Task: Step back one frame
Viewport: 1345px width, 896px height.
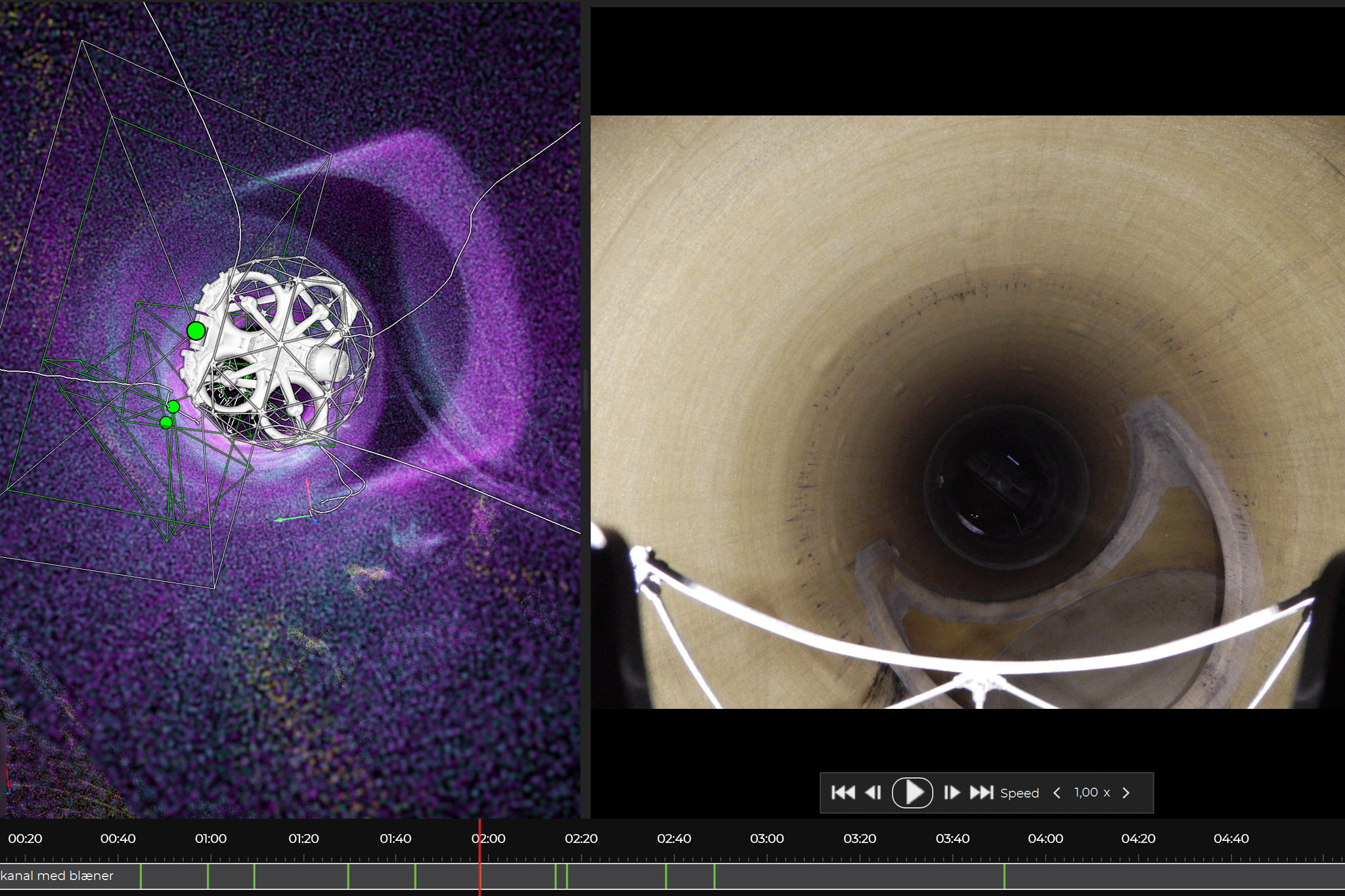Action: tap(873, 793)
